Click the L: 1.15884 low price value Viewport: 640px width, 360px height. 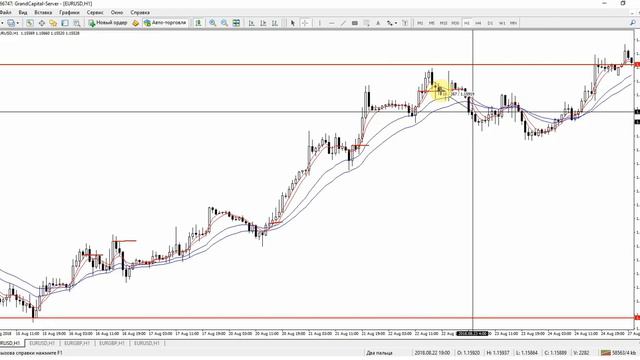527,352
